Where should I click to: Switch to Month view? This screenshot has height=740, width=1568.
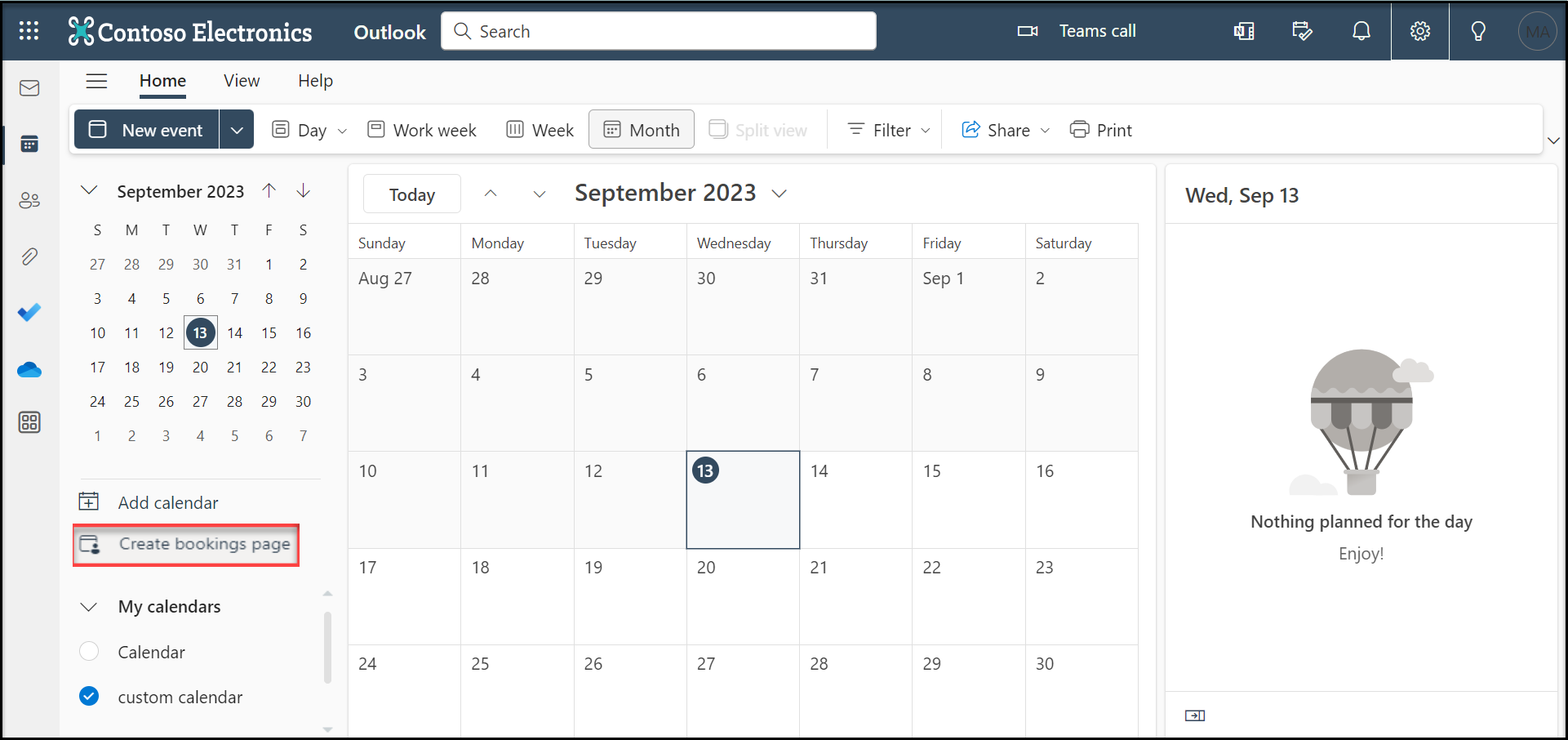[x=641, y=129]
